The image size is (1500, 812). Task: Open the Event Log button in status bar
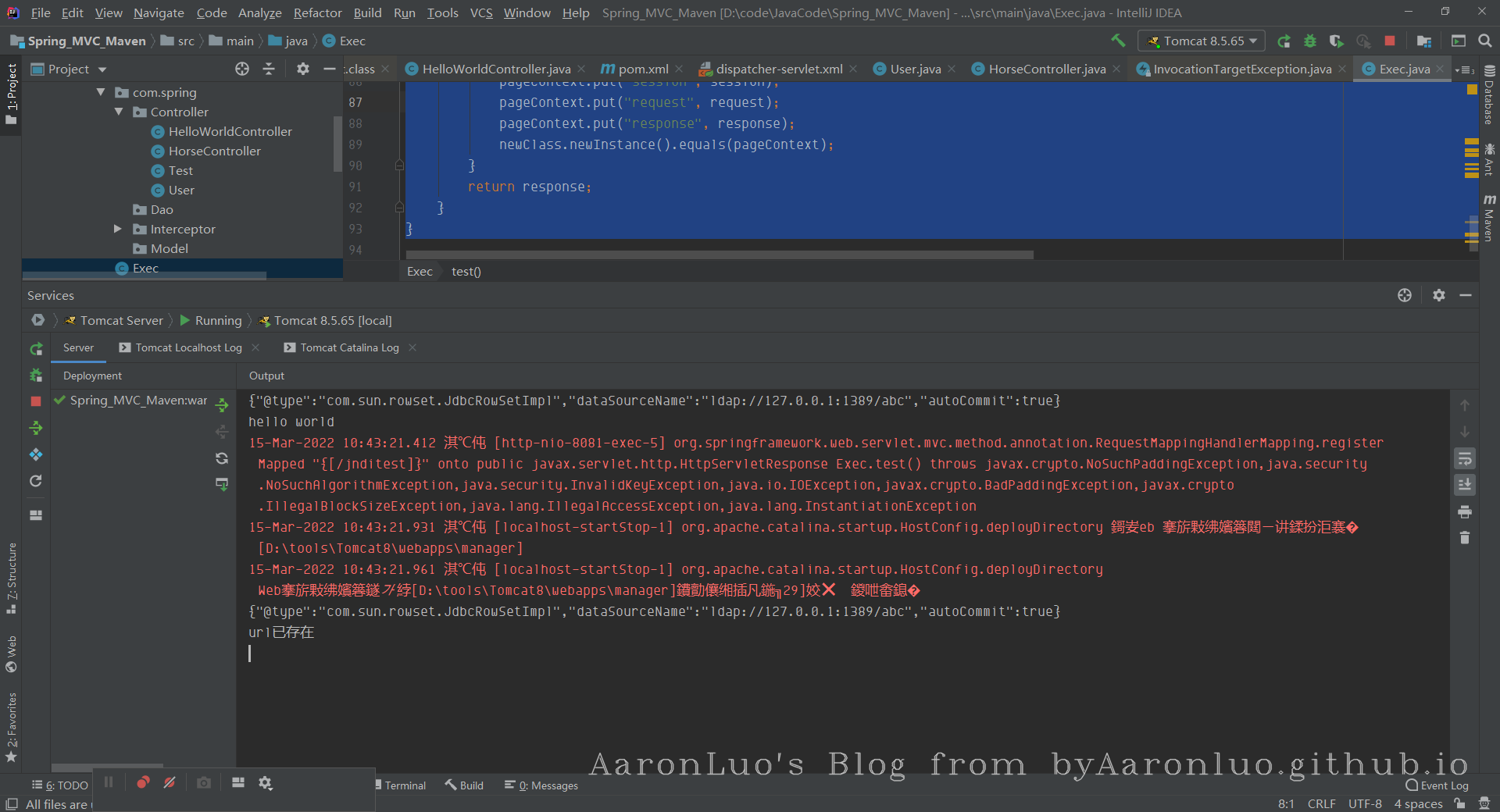tap(1437, 785)
